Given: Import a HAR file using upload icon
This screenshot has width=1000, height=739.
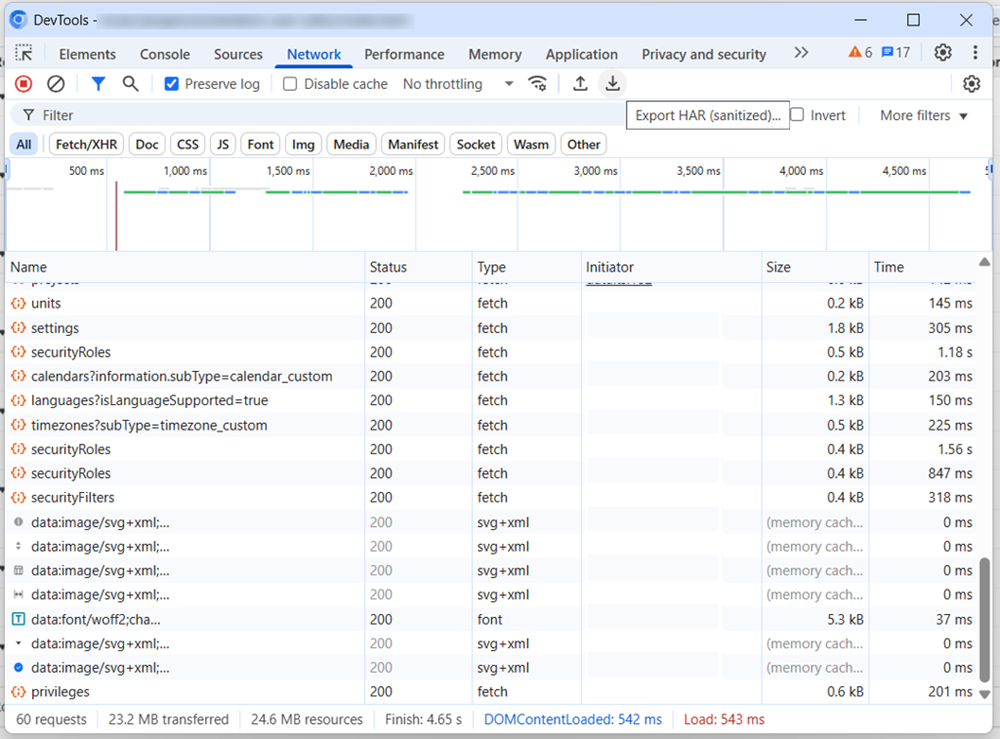Looking at the screenshot, I should click(580, 84).
